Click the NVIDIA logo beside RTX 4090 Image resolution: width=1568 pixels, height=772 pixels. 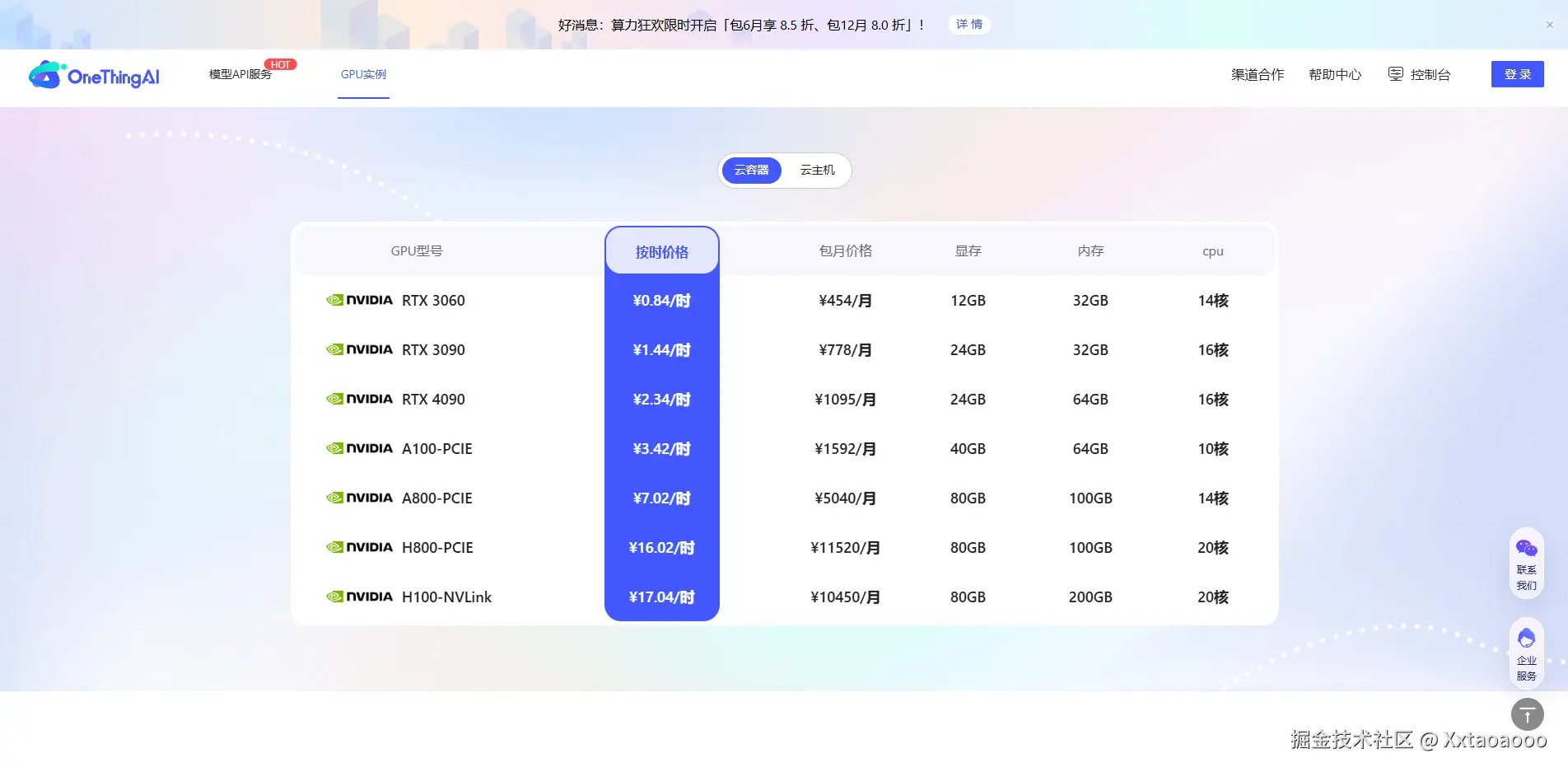coord(360,400)
